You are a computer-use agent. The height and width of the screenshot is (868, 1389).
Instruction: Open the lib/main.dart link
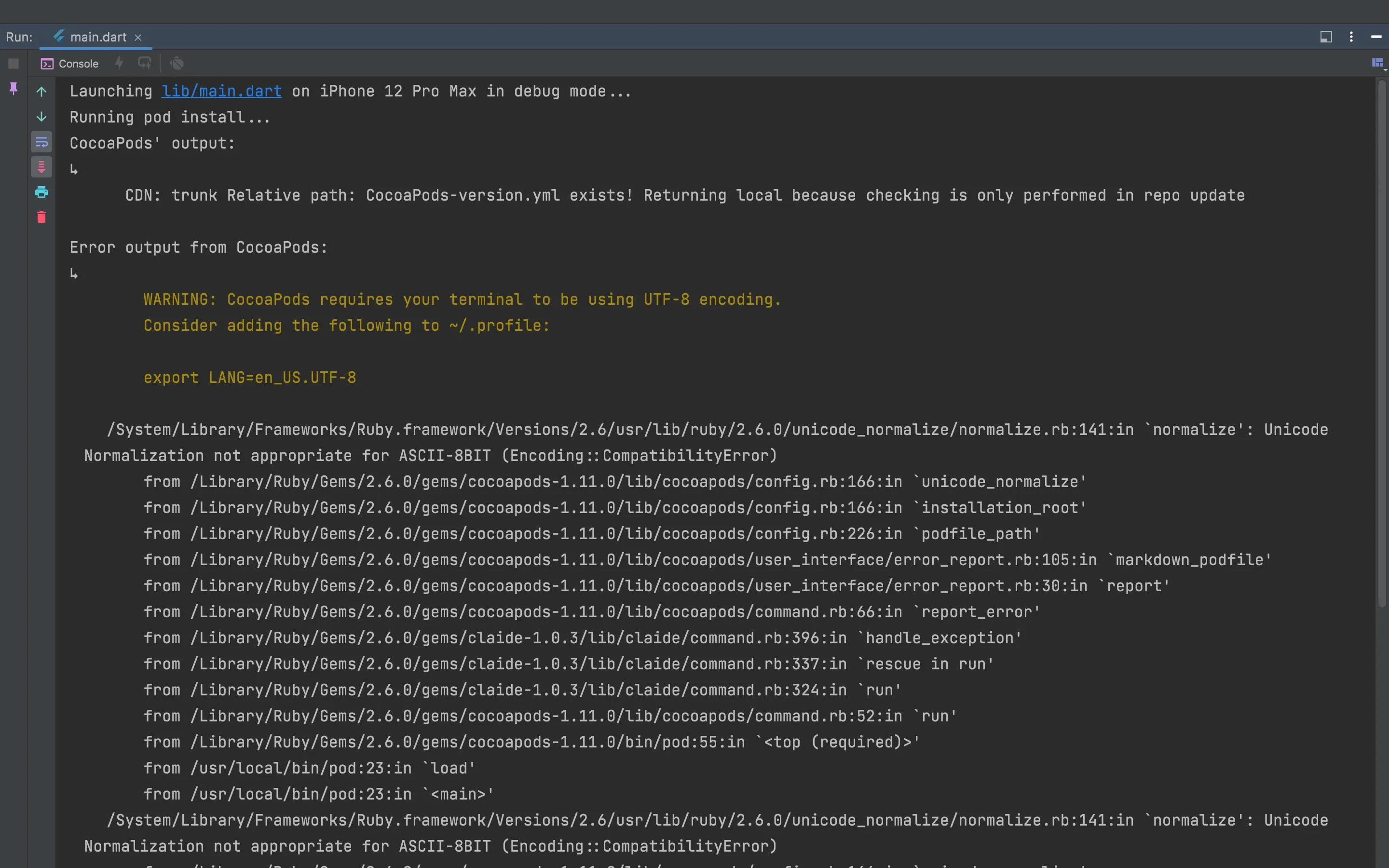221,91
